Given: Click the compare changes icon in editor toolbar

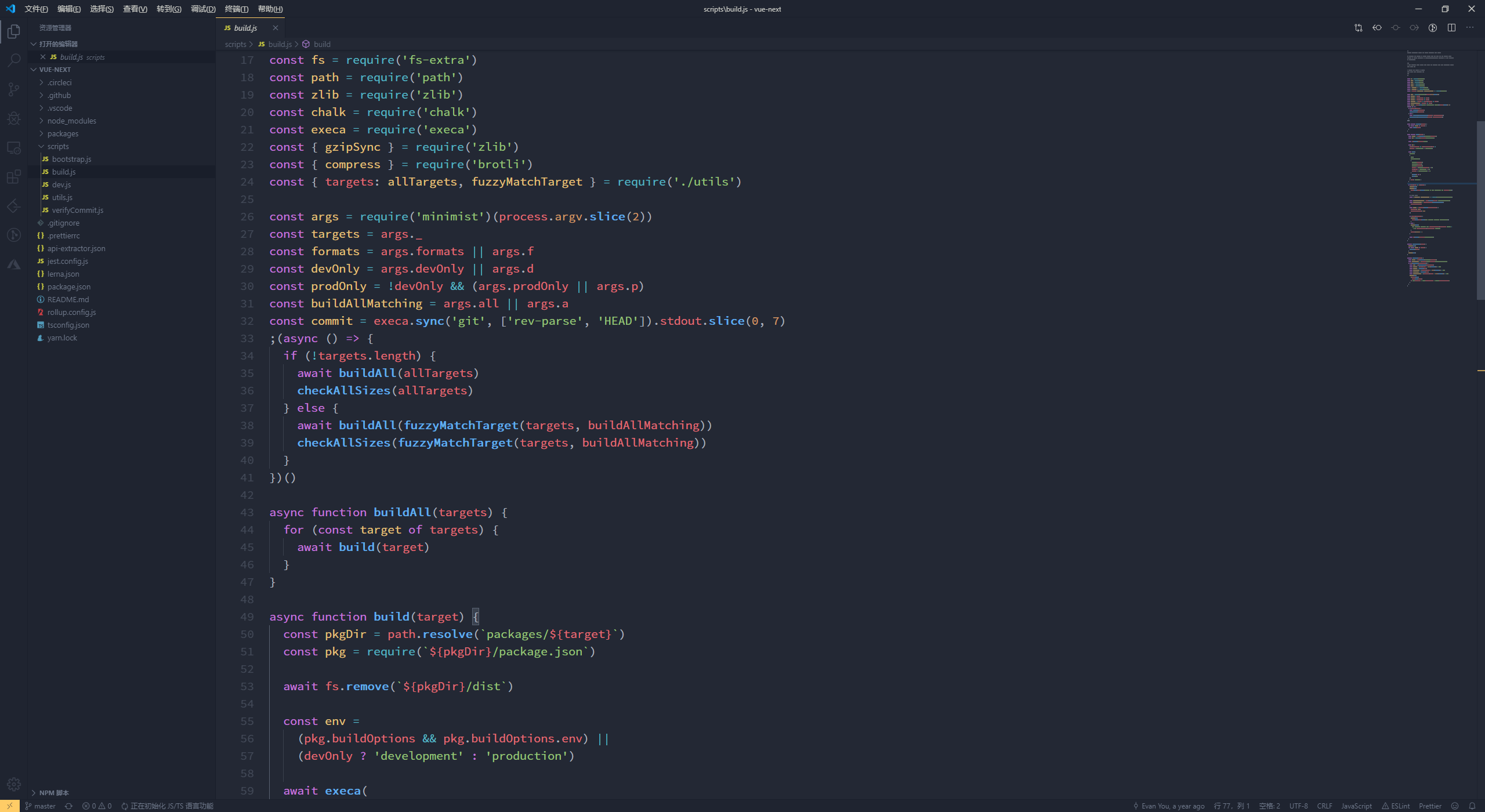Looking at the screenshot, I should (x=1359, y=28).
